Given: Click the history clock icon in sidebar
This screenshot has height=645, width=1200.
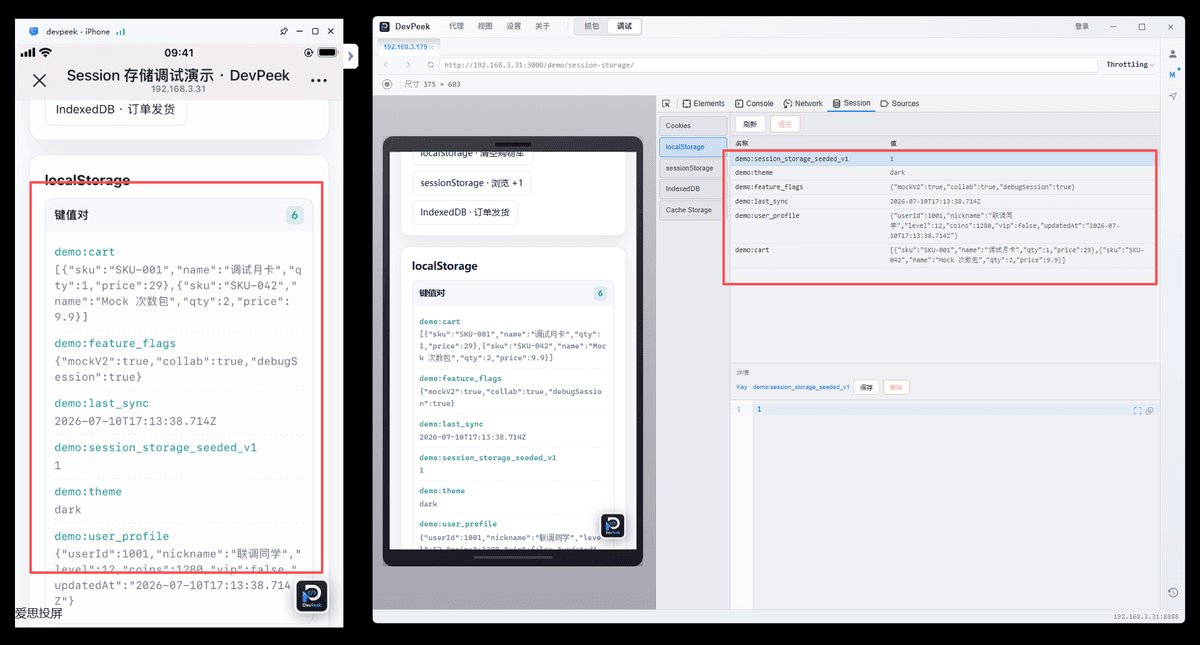Looking at the screenshot, I should click(x=1173, y=593).
